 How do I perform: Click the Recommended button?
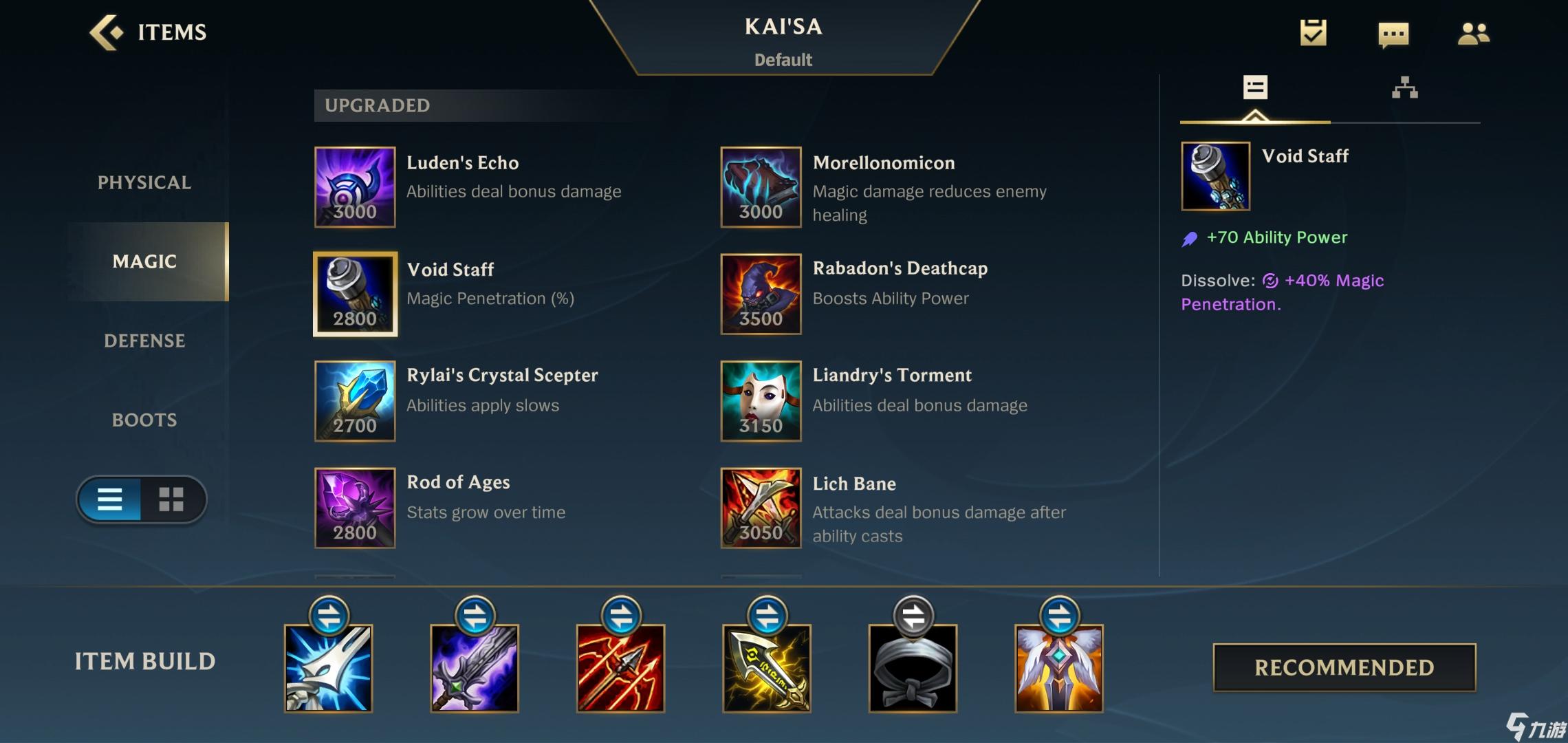(x=1344, y=667)
